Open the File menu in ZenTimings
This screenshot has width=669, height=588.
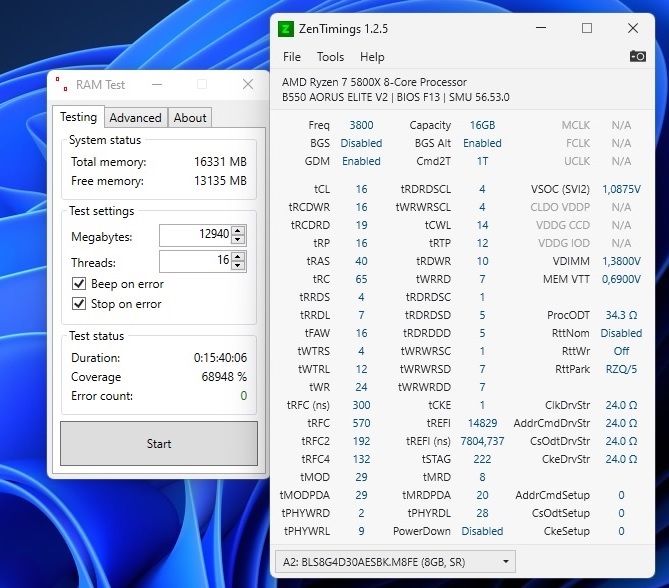click(x=292, y=57)
